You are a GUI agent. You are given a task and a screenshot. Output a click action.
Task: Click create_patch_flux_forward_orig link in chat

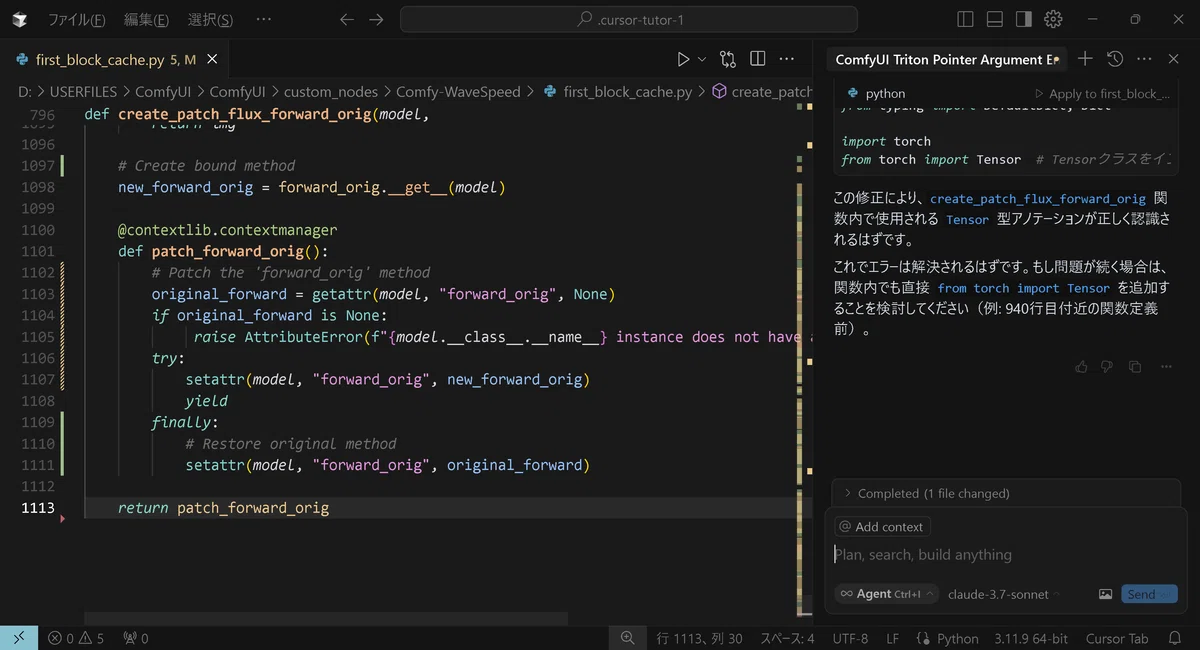coord(1038,199)
